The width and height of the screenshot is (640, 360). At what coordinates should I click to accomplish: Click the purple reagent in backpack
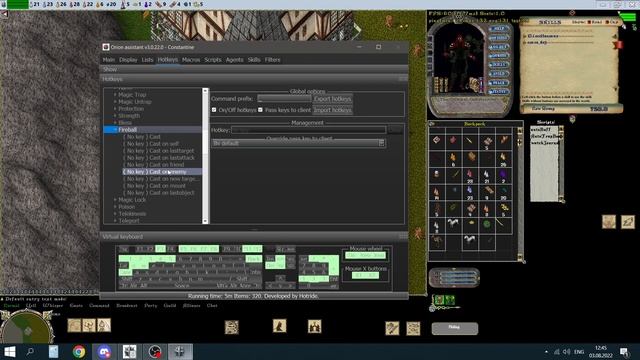503,175
